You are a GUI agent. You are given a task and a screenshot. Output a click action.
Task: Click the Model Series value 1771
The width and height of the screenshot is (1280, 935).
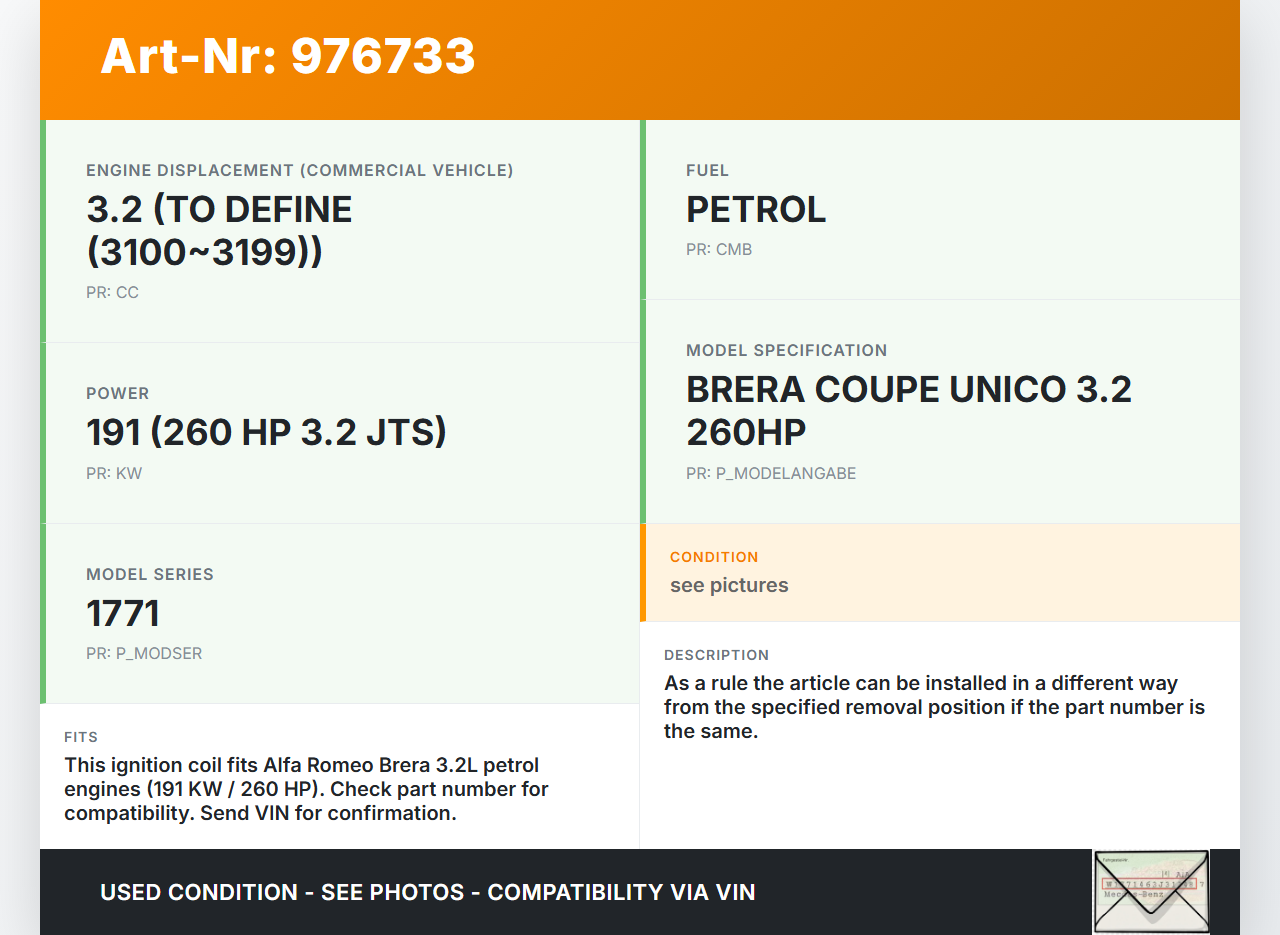pyautogui.click(x=123, y=613)
